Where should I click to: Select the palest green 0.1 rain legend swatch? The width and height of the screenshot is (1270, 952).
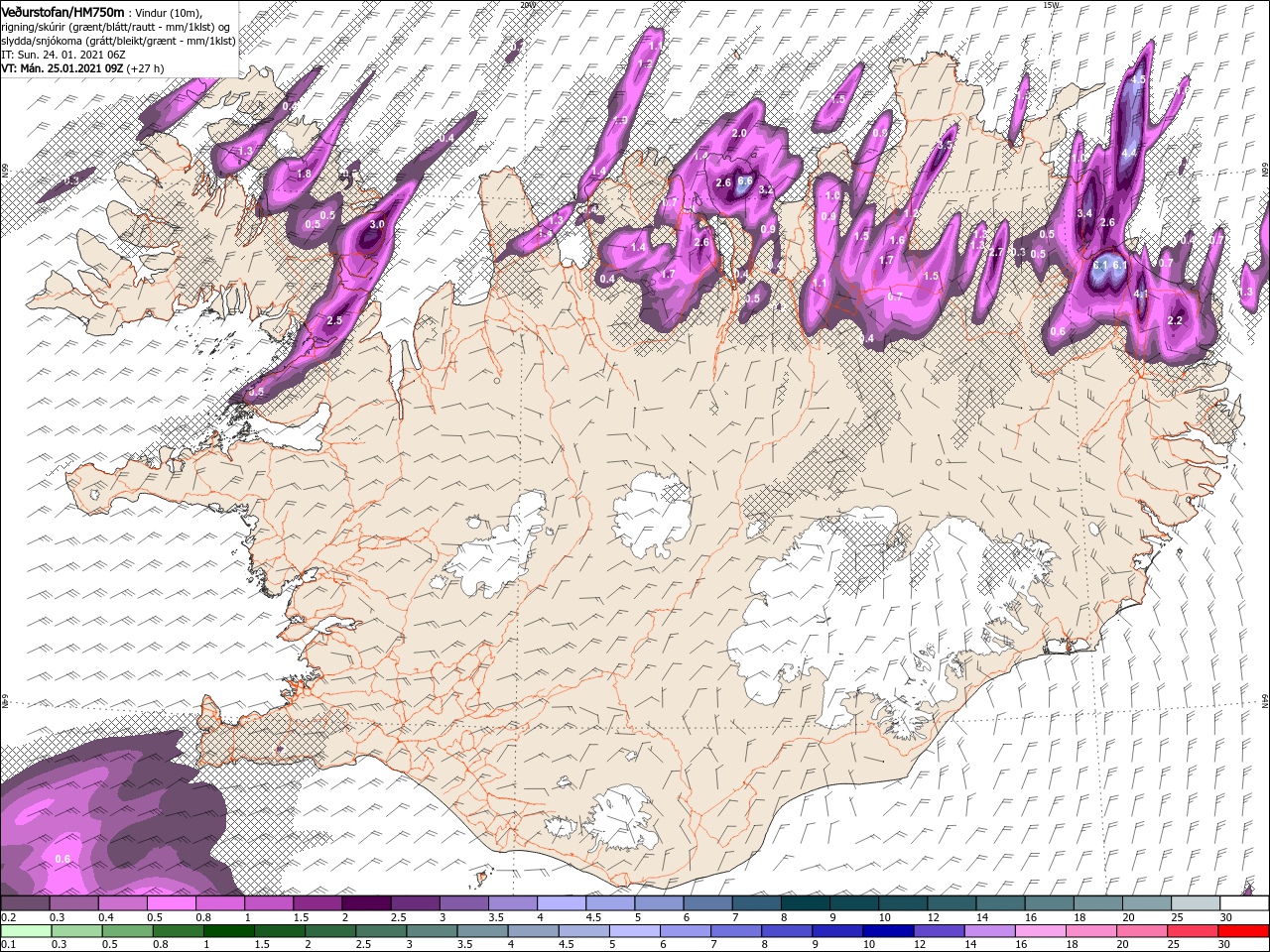pyautogui.click(x=26, y=931)
